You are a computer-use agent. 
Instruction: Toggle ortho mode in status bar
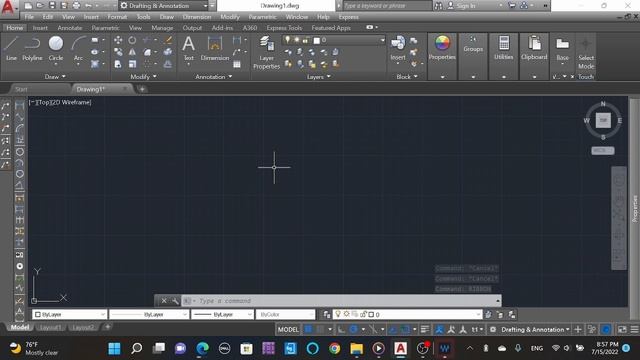(341, 329)
